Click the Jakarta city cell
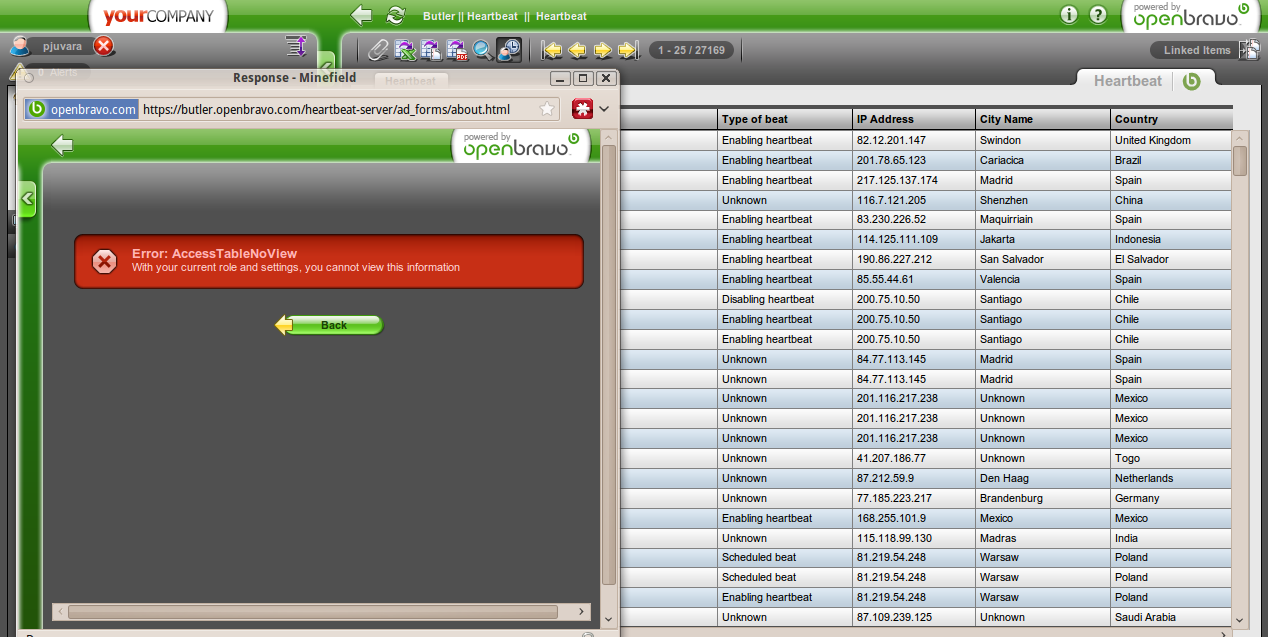1268x638 pixels. 1044,239
